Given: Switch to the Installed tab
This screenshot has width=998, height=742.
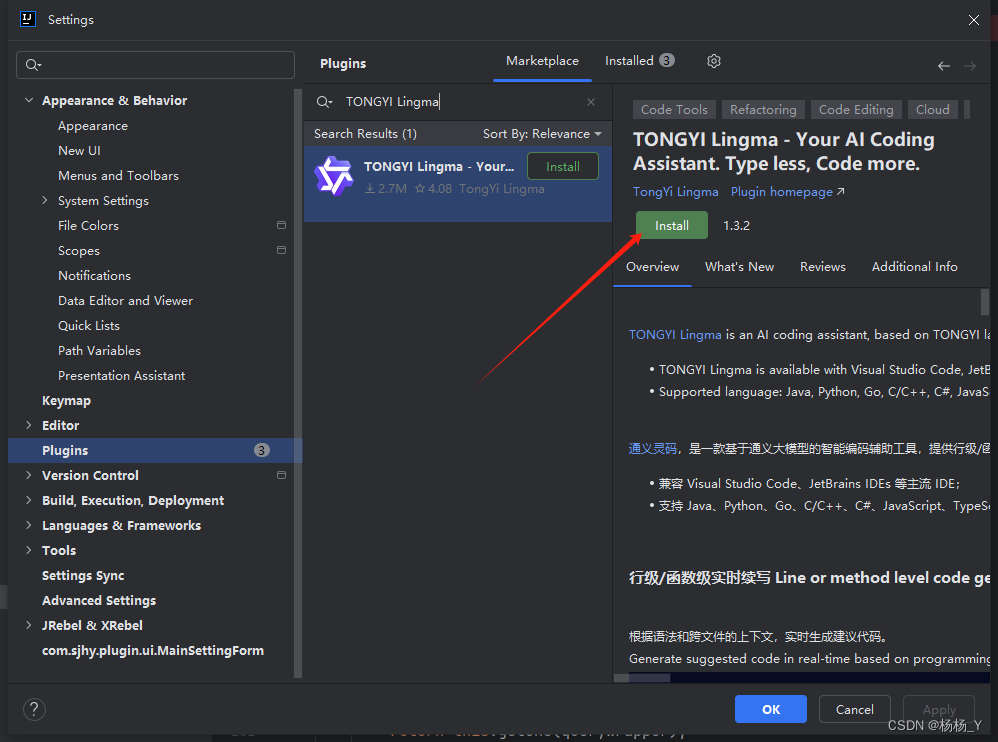Looking at the screenshot, I should tap(639, 61).
